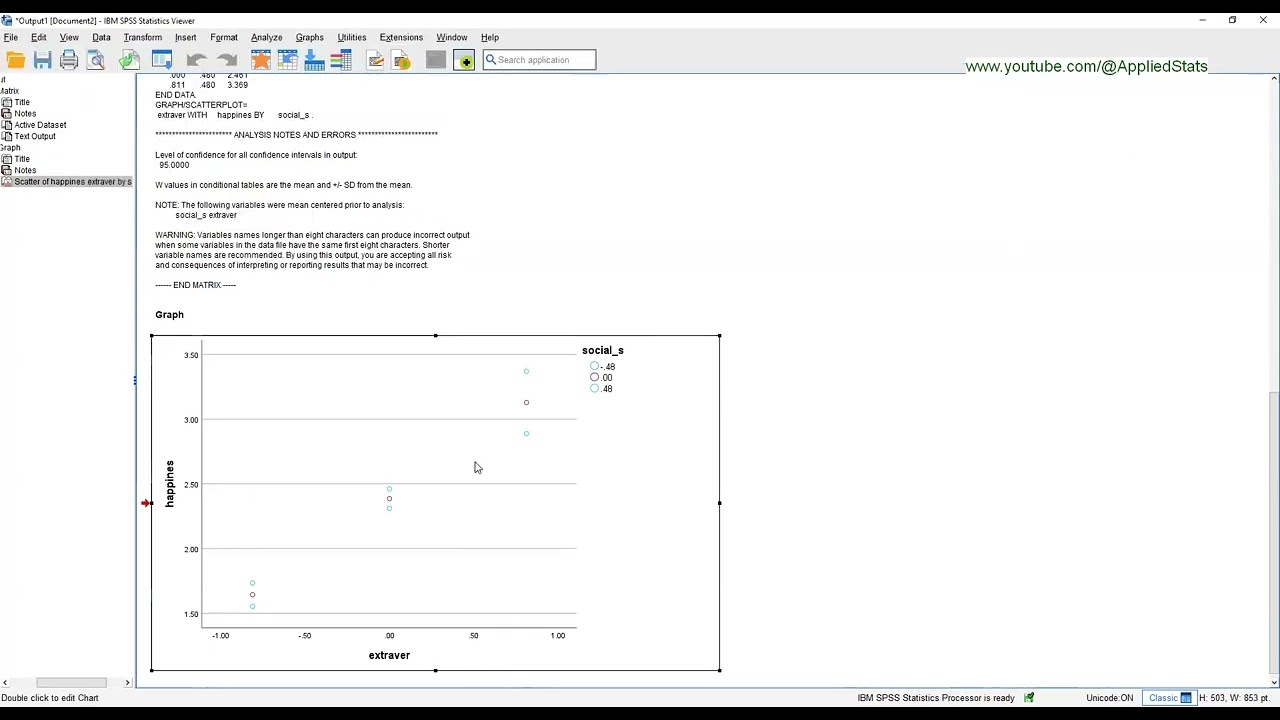Image resolution: width=1280 pixels, height=720 pixels.
Task: Click the social_s legend title
Action: tap(603, 350)
